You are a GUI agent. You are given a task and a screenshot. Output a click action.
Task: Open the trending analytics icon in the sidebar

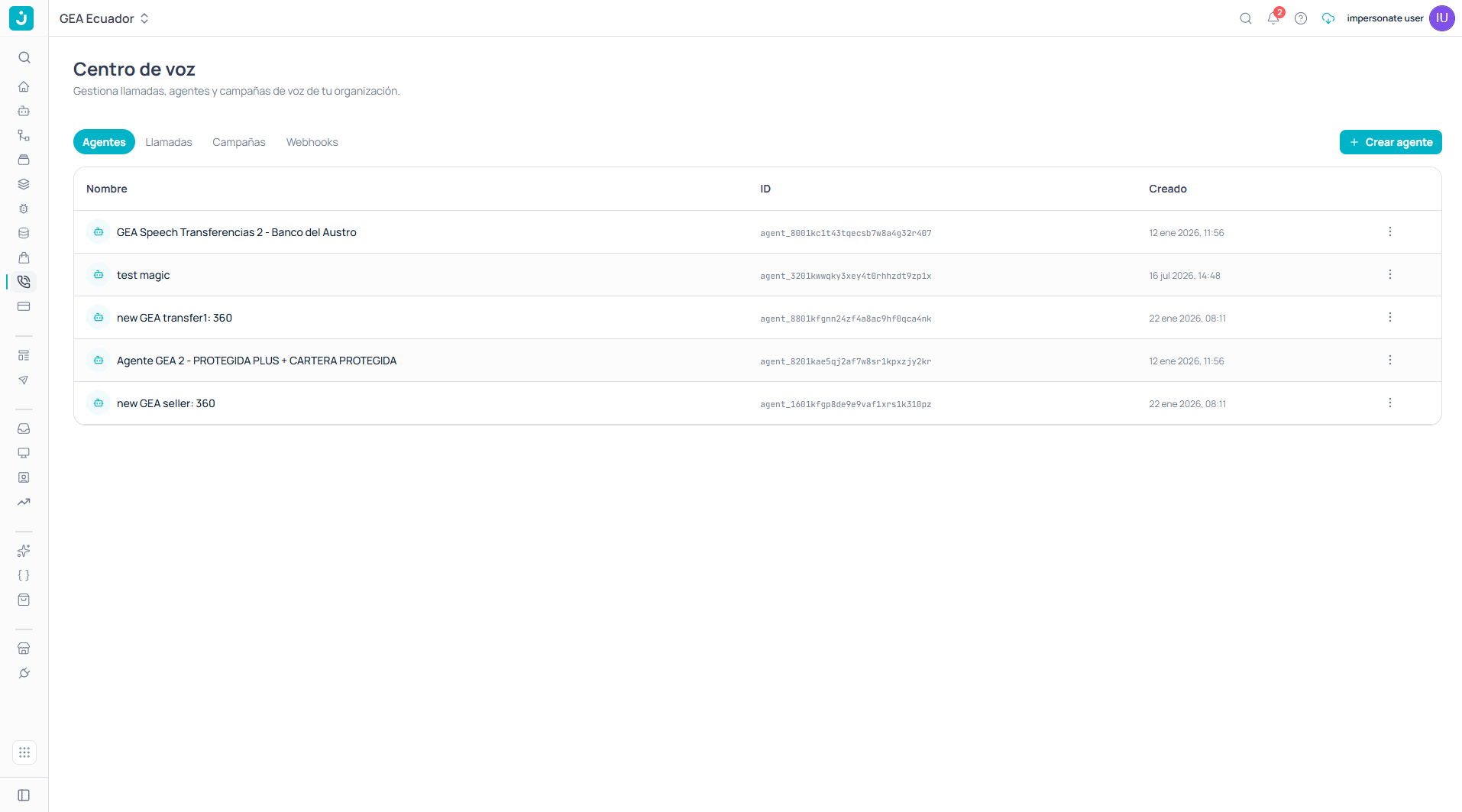click(24, 502)
